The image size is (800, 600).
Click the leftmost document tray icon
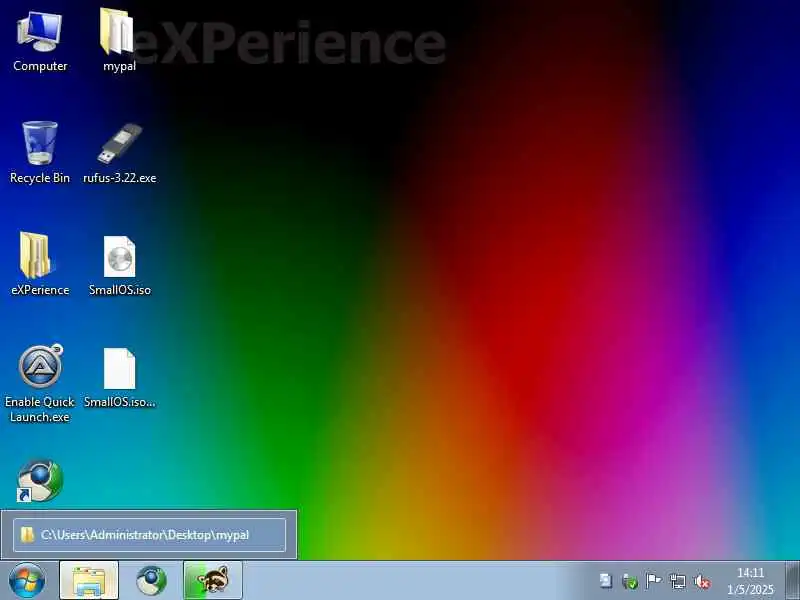(x=606, y=581)
